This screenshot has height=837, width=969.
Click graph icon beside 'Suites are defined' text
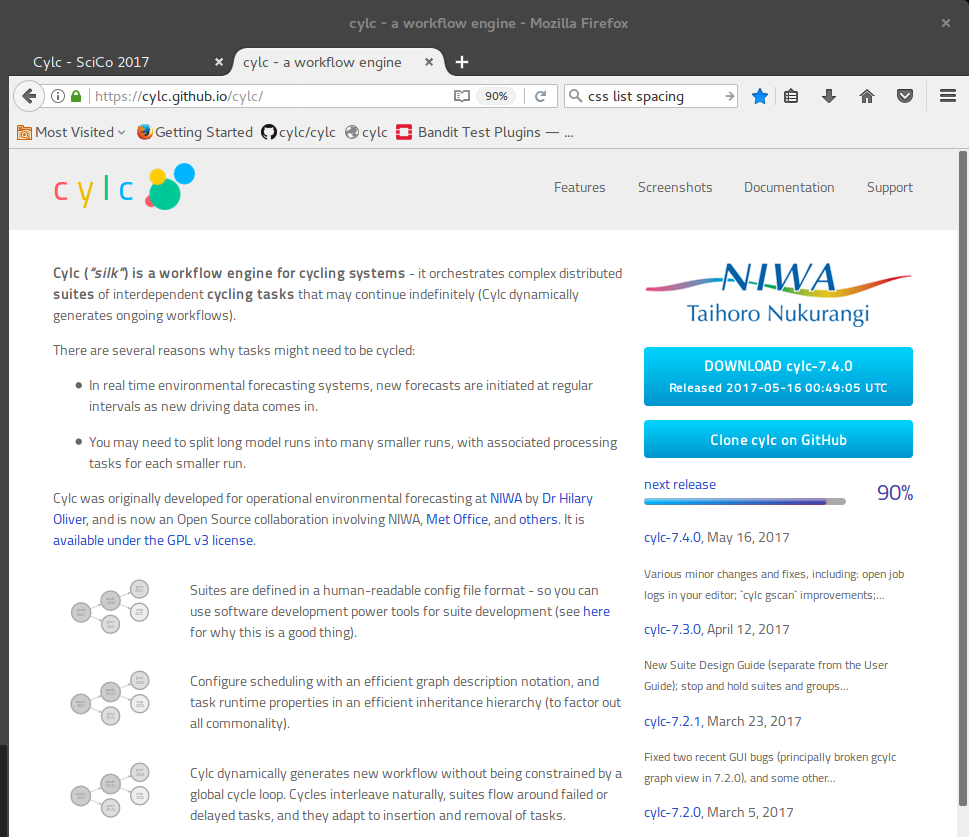click(111, 606)
